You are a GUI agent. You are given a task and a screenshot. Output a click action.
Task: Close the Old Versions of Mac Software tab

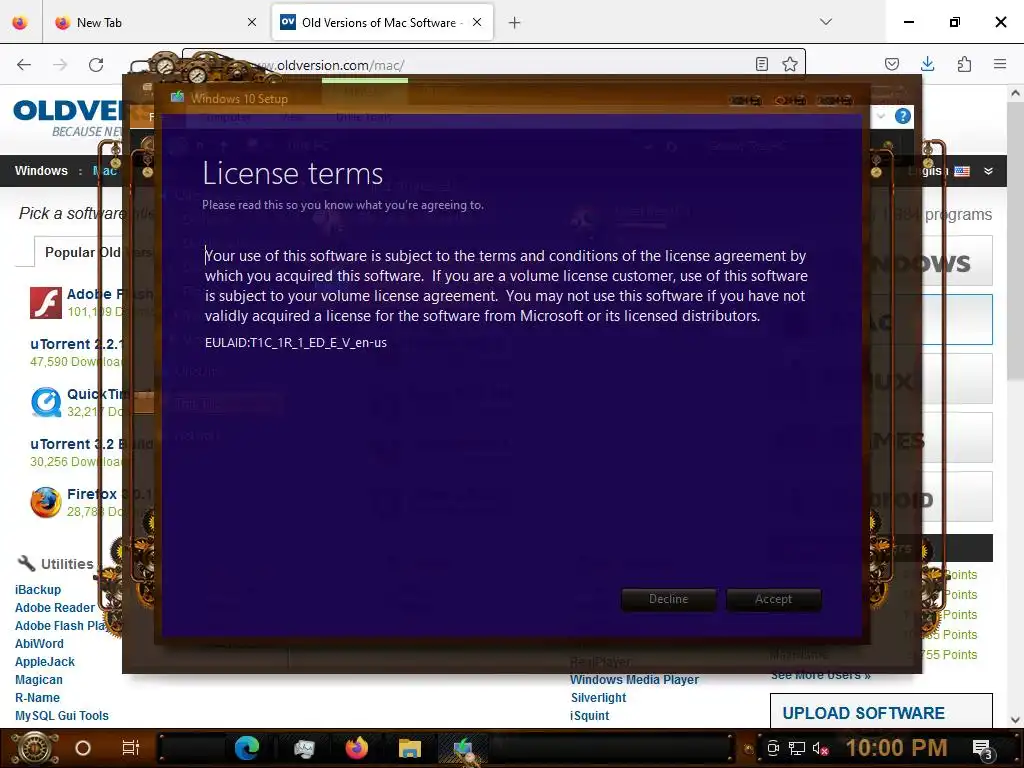pyautogui.click(x=477, y=22)
